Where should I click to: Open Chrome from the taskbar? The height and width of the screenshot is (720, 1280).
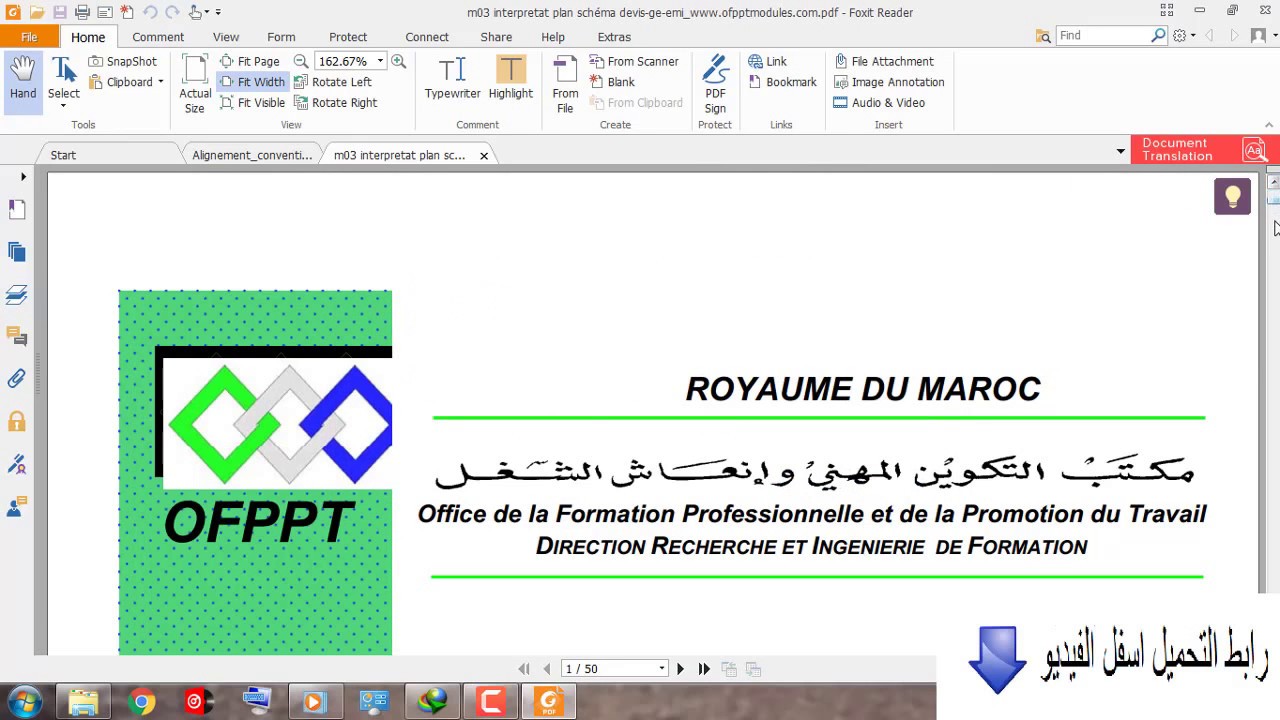coord(141,702)
